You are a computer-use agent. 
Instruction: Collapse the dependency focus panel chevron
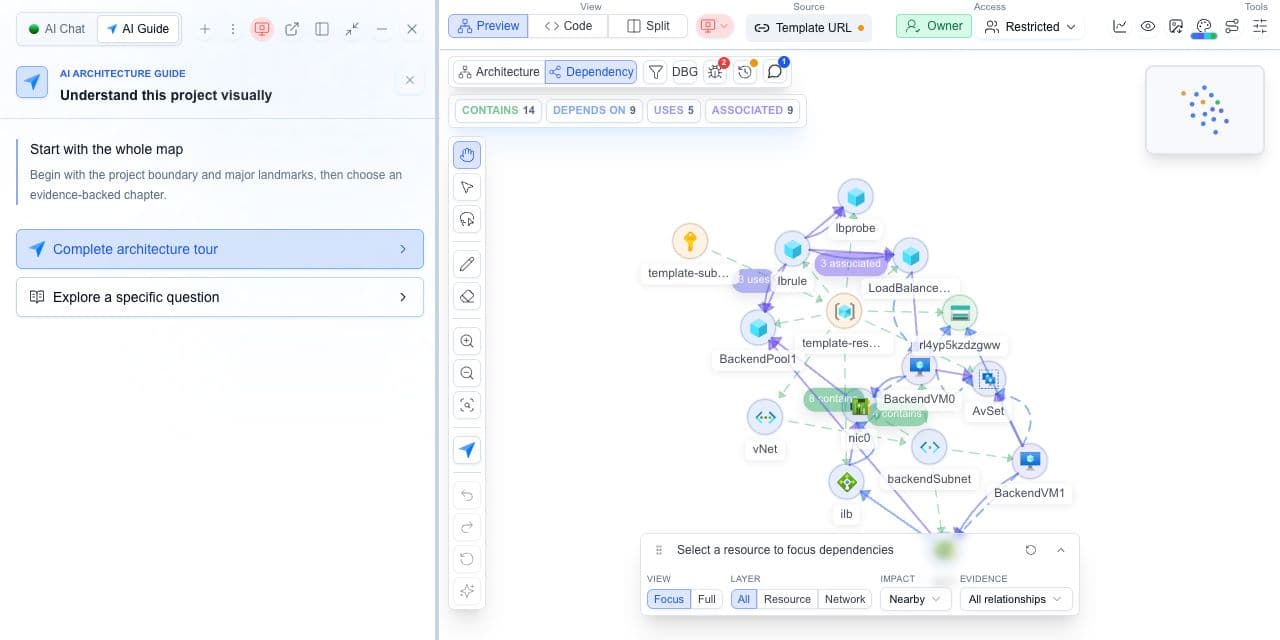1061,550
